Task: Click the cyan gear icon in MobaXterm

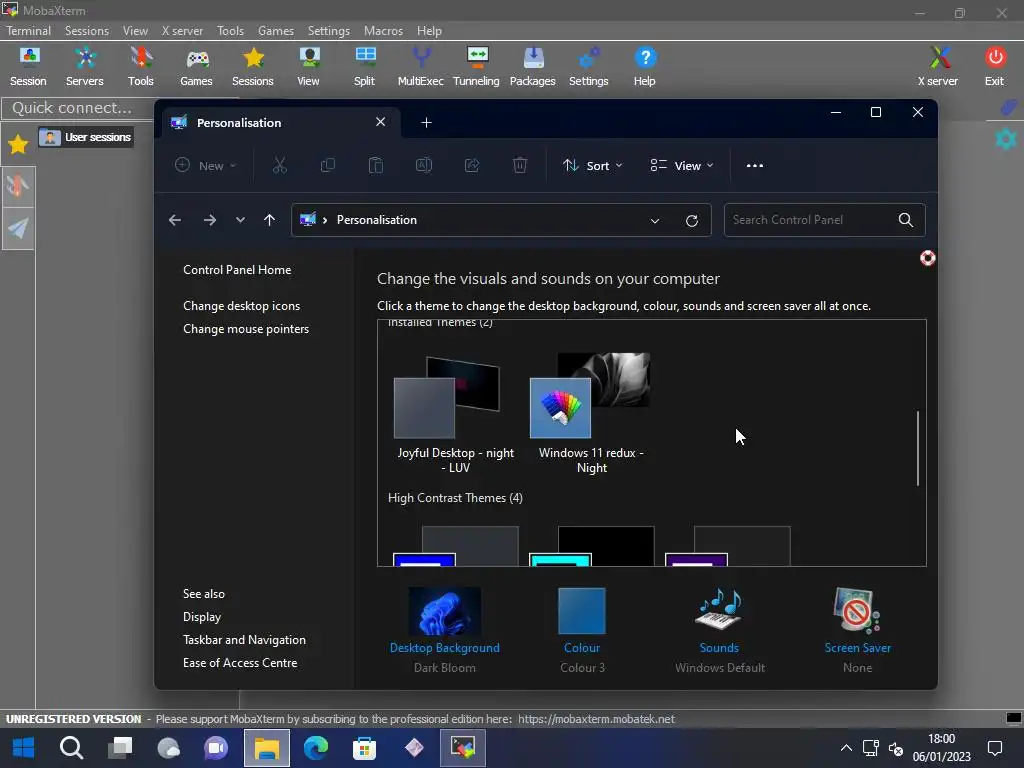Action: tap(1006, 138)
